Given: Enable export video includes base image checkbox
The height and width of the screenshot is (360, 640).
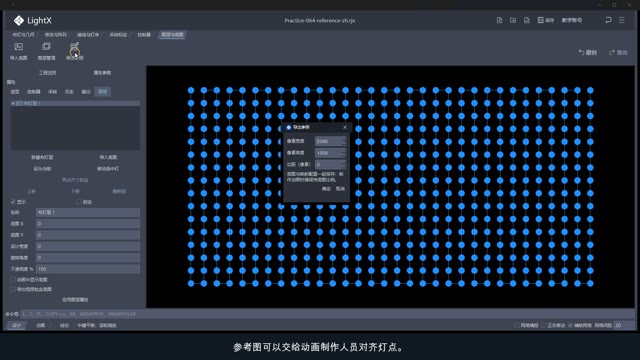Looking at the screenshot, I should pyautogui.click(x=13, y=289).
